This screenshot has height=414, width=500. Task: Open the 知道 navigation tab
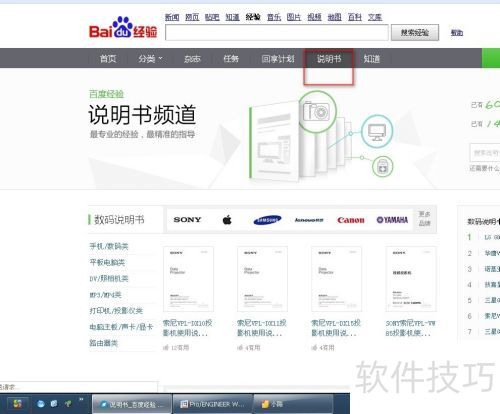372,59
